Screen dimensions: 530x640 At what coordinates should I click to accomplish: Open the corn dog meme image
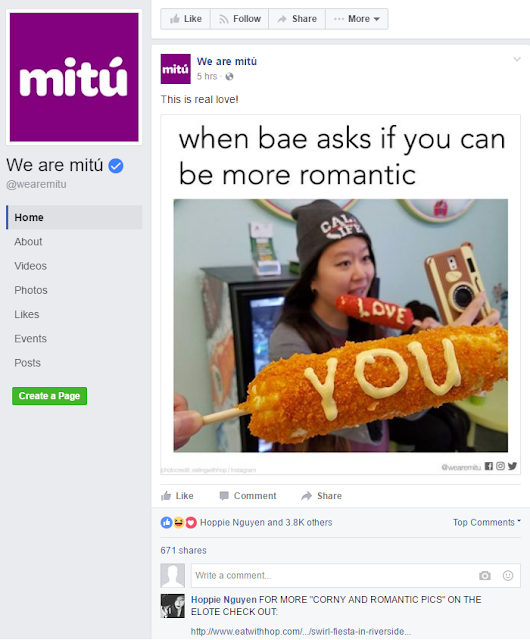pyautogui.click(x=341, y=295)
